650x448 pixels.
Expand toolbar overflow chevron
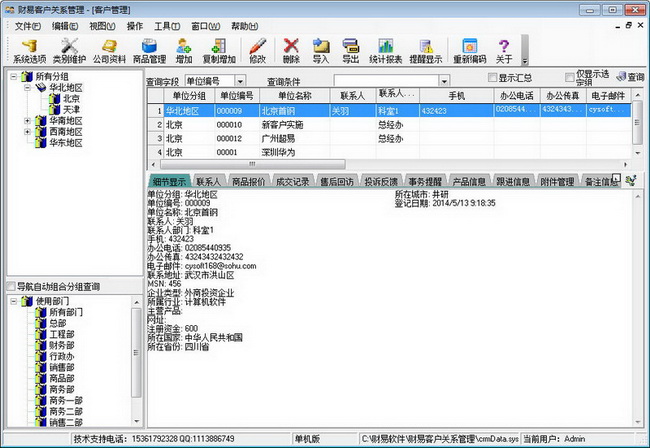(525, 61)
